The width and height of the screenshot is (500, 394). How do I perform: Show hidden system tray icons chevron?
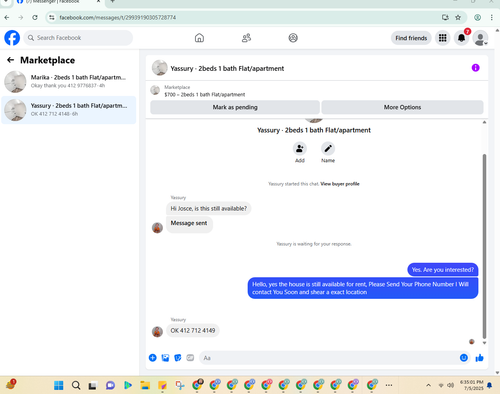click(x=428, y=385)
